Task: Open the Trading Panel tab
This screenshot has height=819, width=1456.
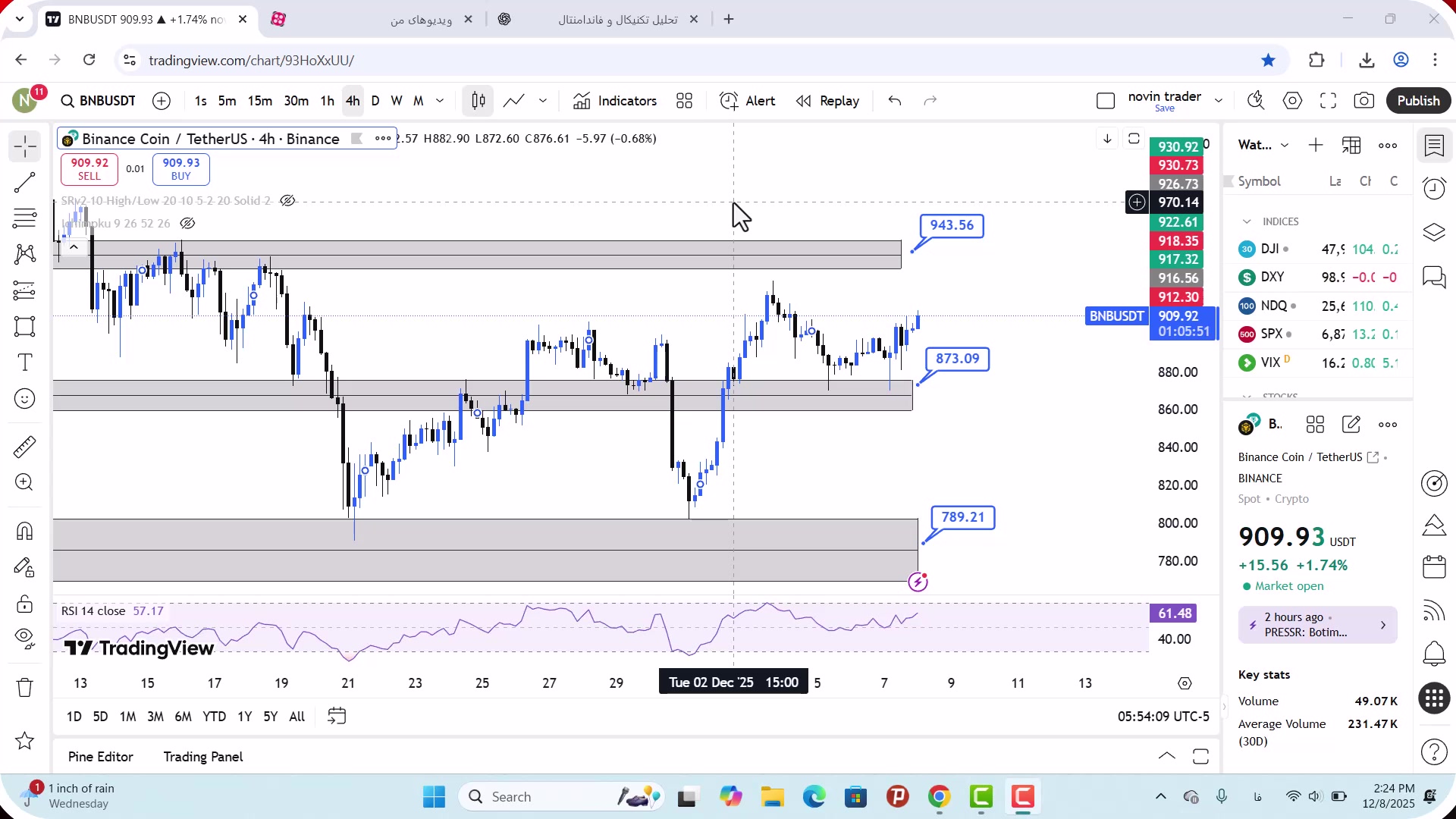Action: pos(203,757)
